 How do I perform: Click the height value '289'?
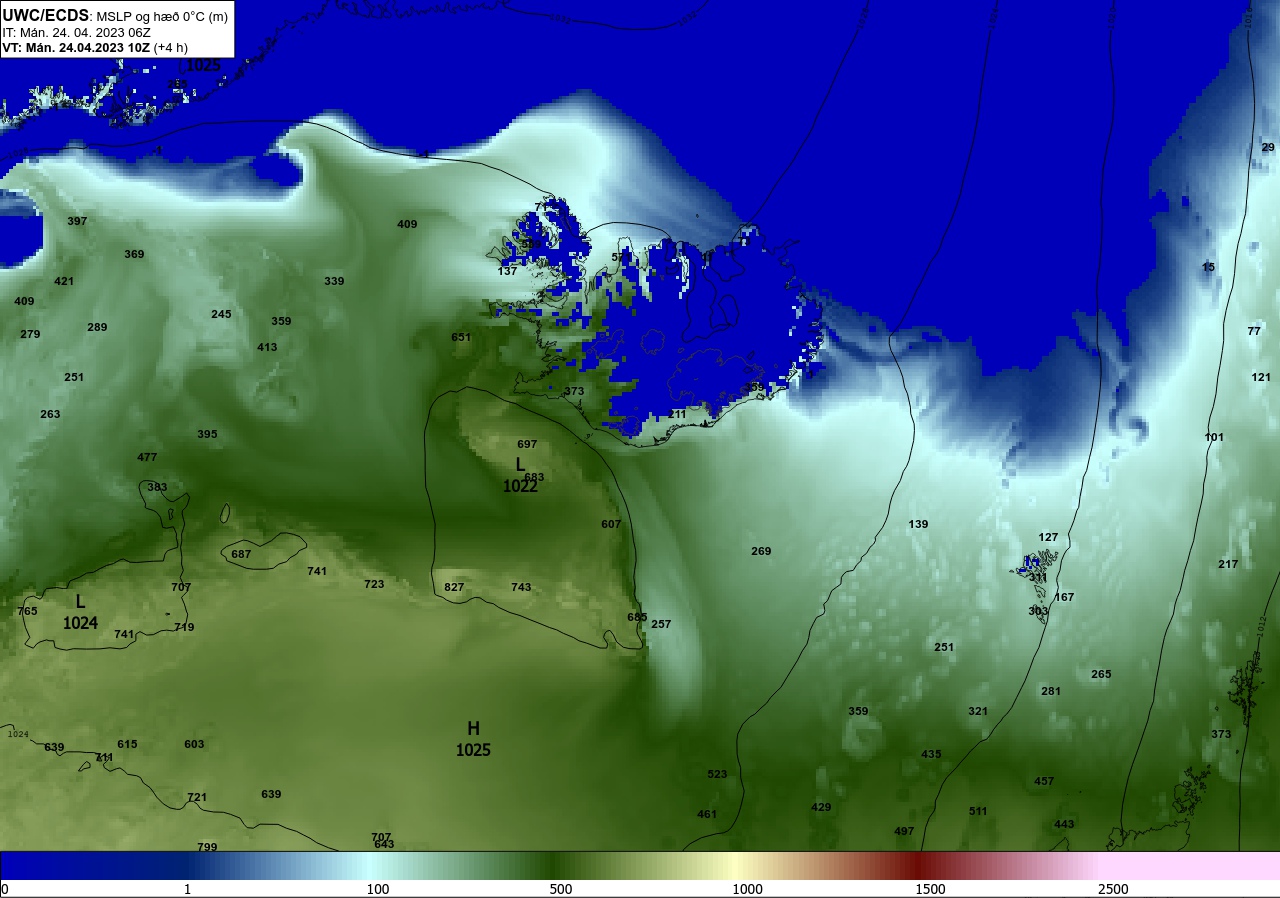97,327
